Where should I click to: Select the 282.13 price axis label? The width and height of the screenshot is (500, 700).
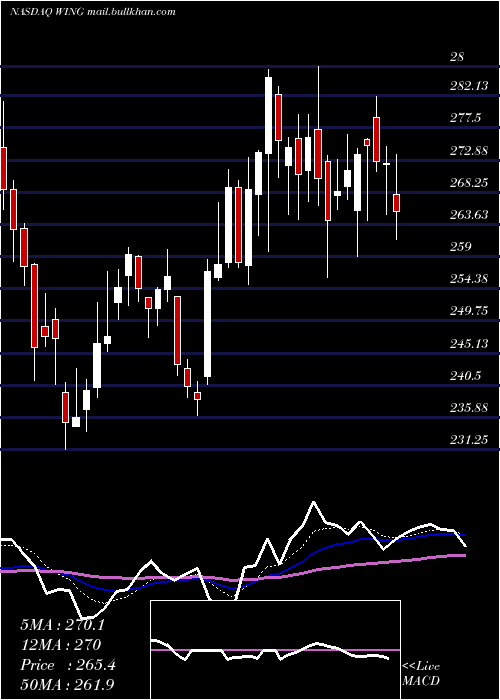(468, 87)
